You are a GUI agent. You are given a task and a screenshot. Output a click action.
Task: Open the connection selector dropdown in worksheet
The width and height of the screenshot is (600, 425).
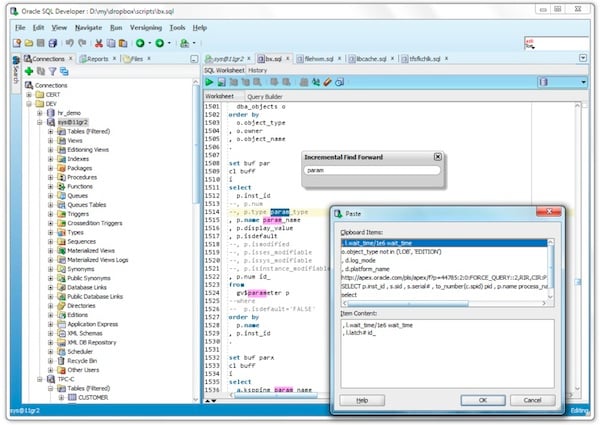582,82
